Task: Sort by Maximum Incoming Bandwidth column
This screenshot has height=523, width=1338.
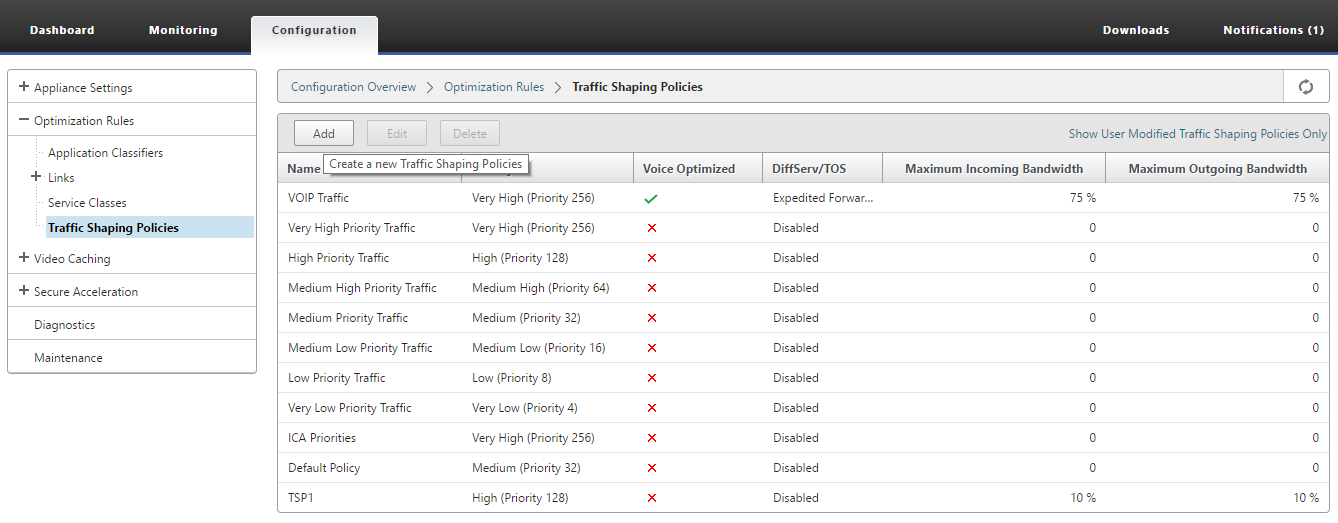Action: [994, 169]
